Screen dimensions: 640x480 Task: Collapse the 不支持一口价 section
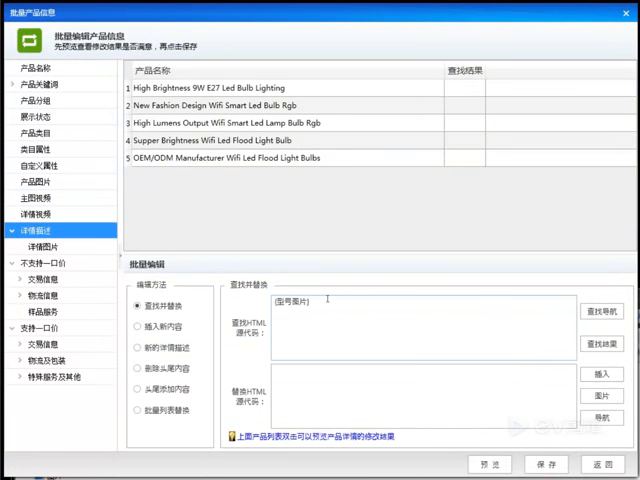coord(12,263)
